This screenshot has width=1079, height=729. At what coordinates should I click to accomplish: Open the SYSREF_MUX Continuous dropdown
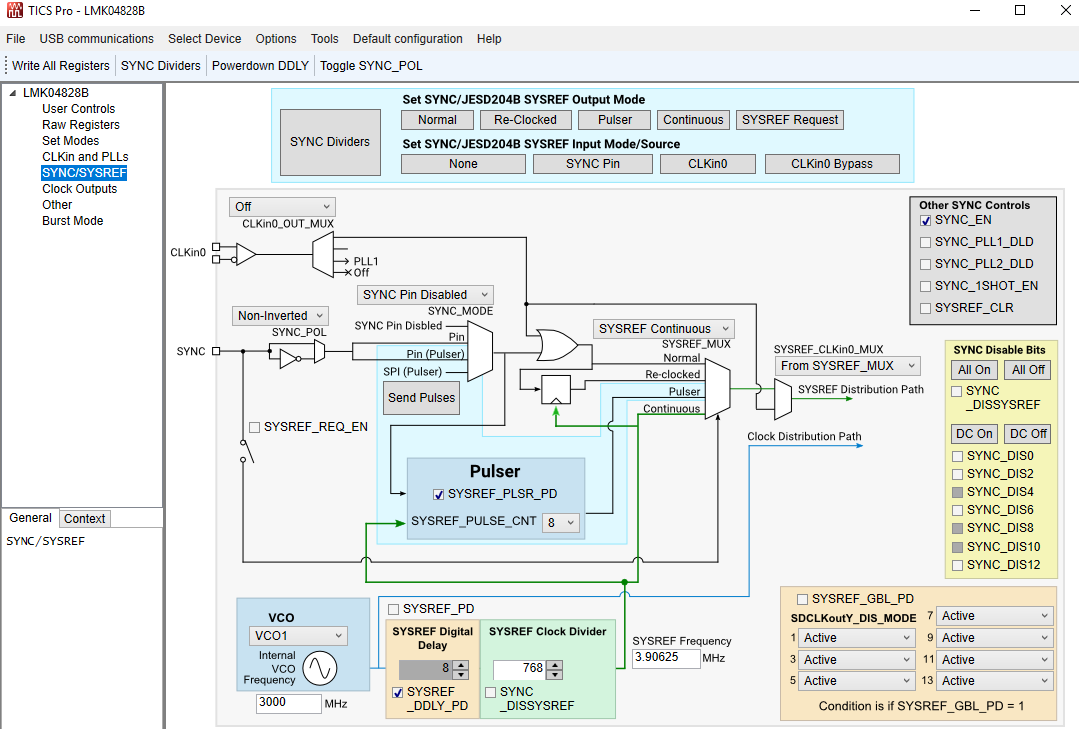point(663,329)
